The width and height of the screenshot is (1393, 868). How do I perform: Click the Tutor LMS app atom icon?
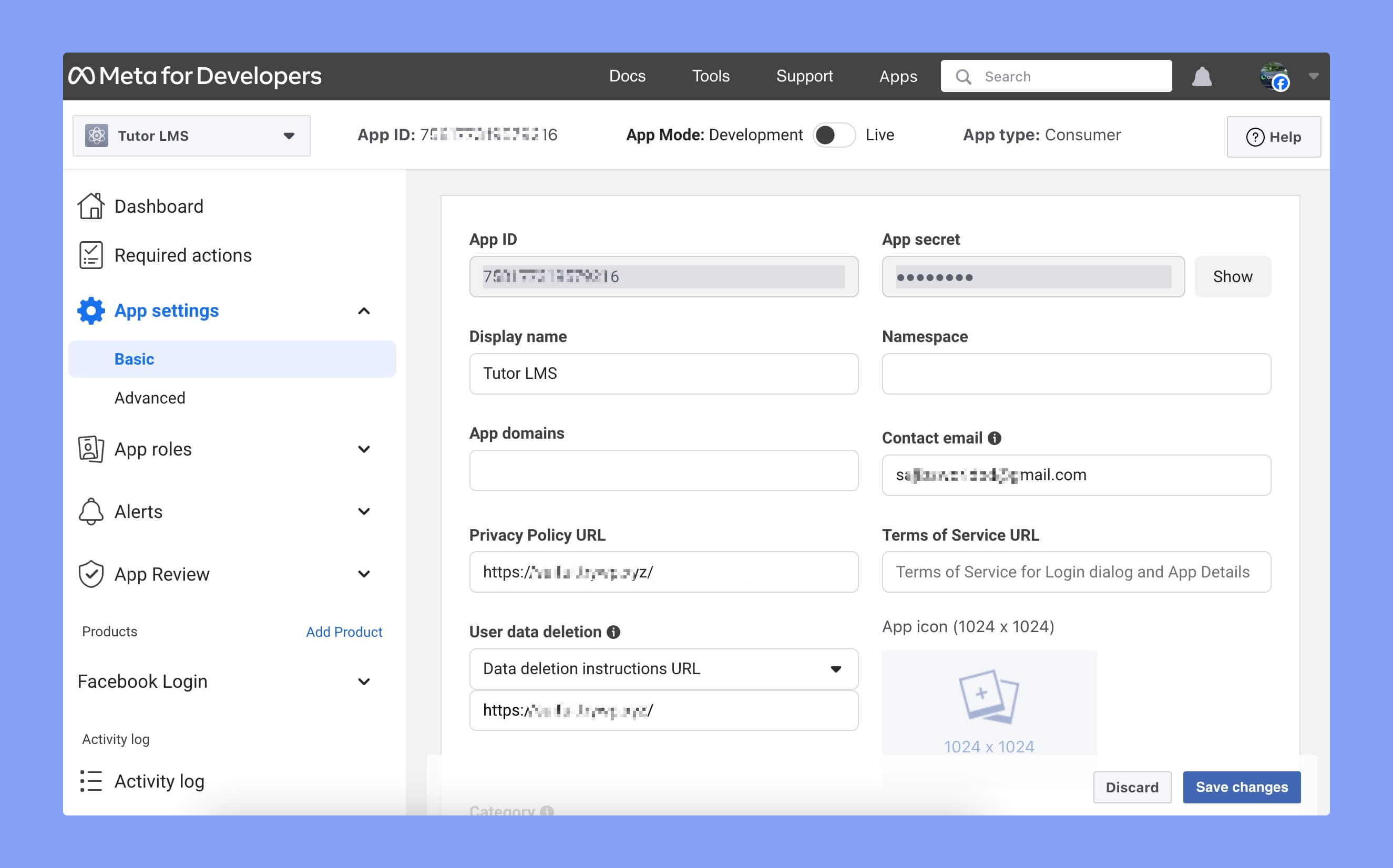click(x=97, y=136)
